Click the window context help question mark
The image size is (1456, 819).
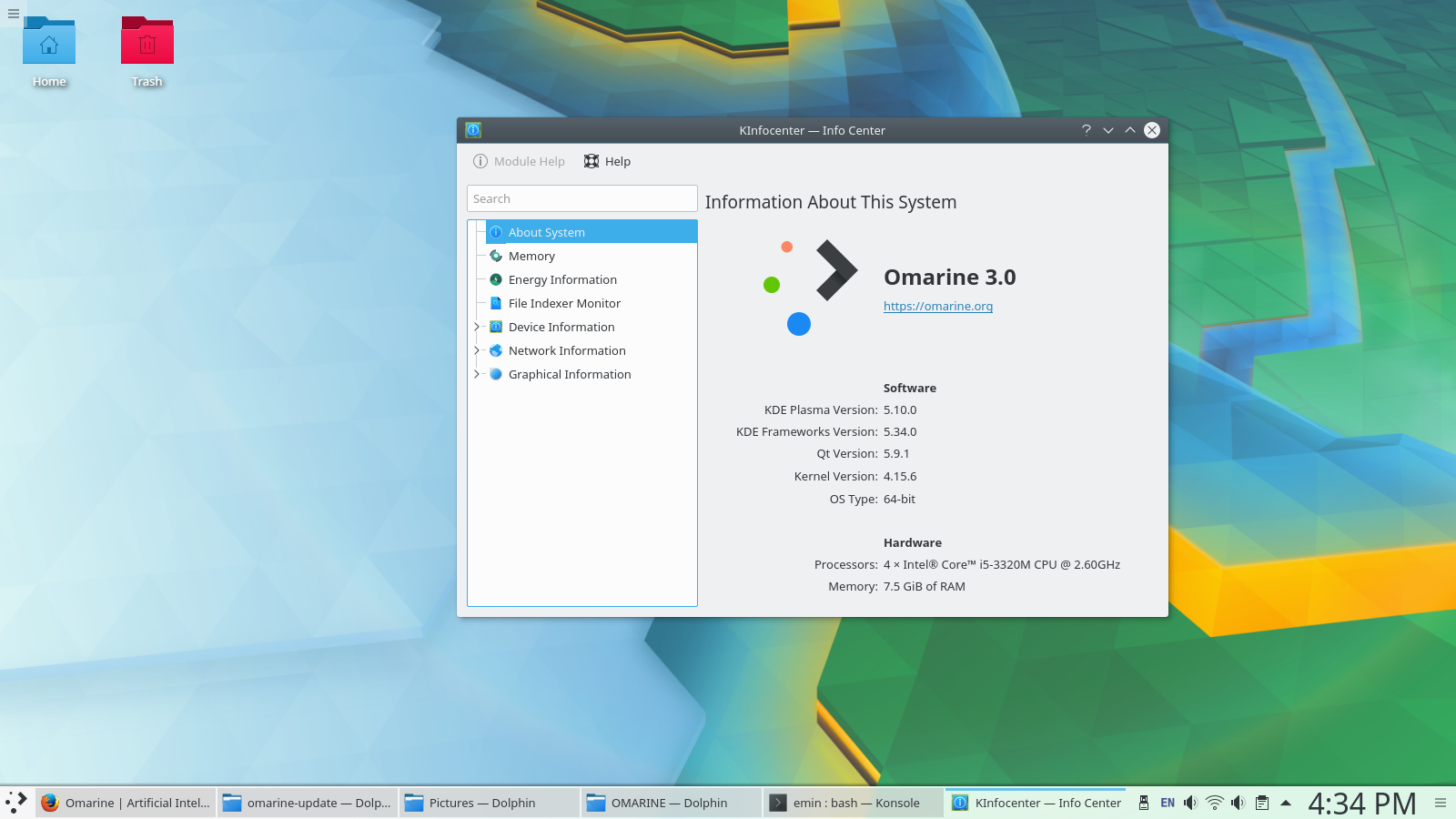[1087, 130]
